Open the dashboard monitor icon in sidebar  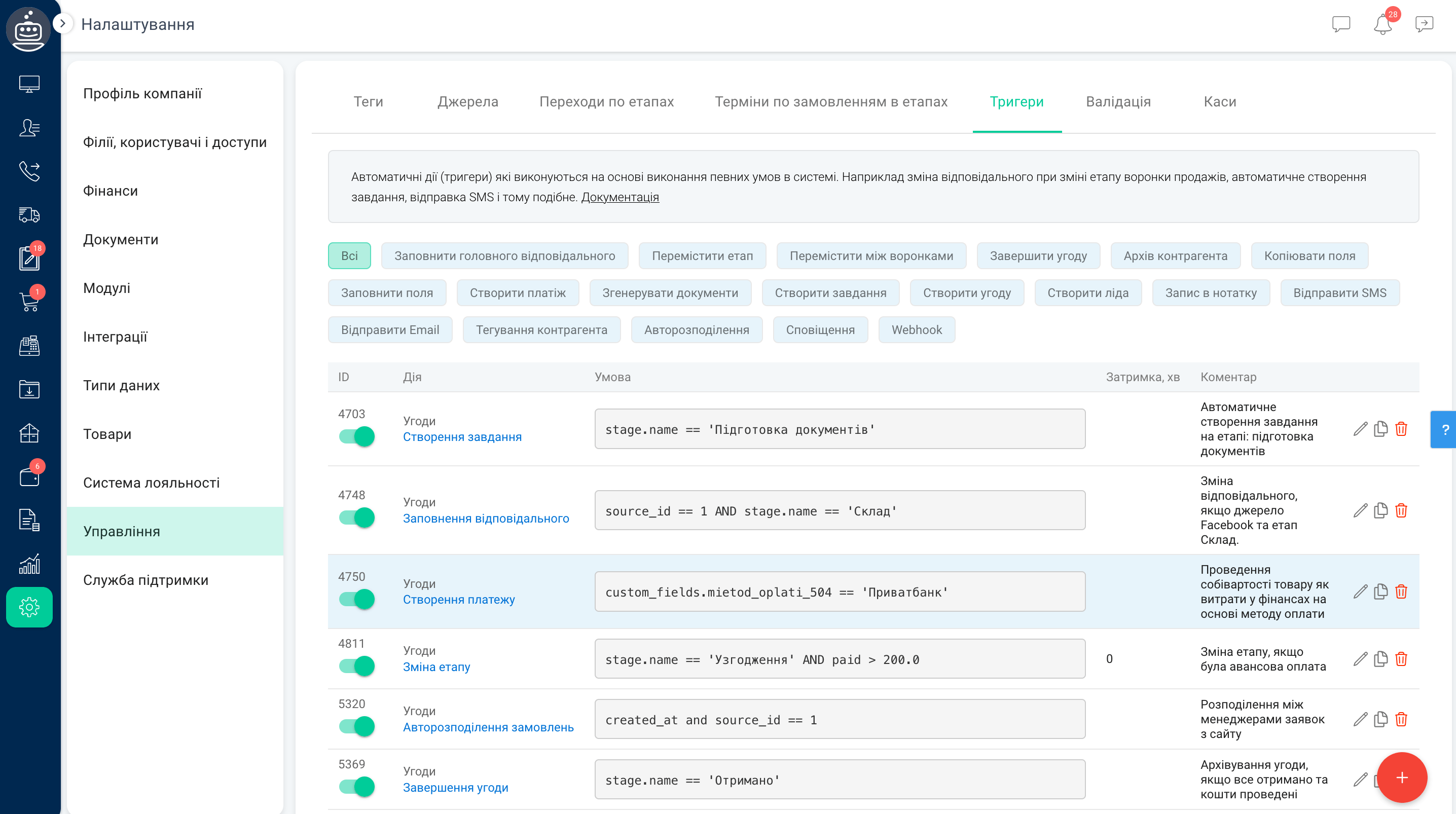coord(29,85)
